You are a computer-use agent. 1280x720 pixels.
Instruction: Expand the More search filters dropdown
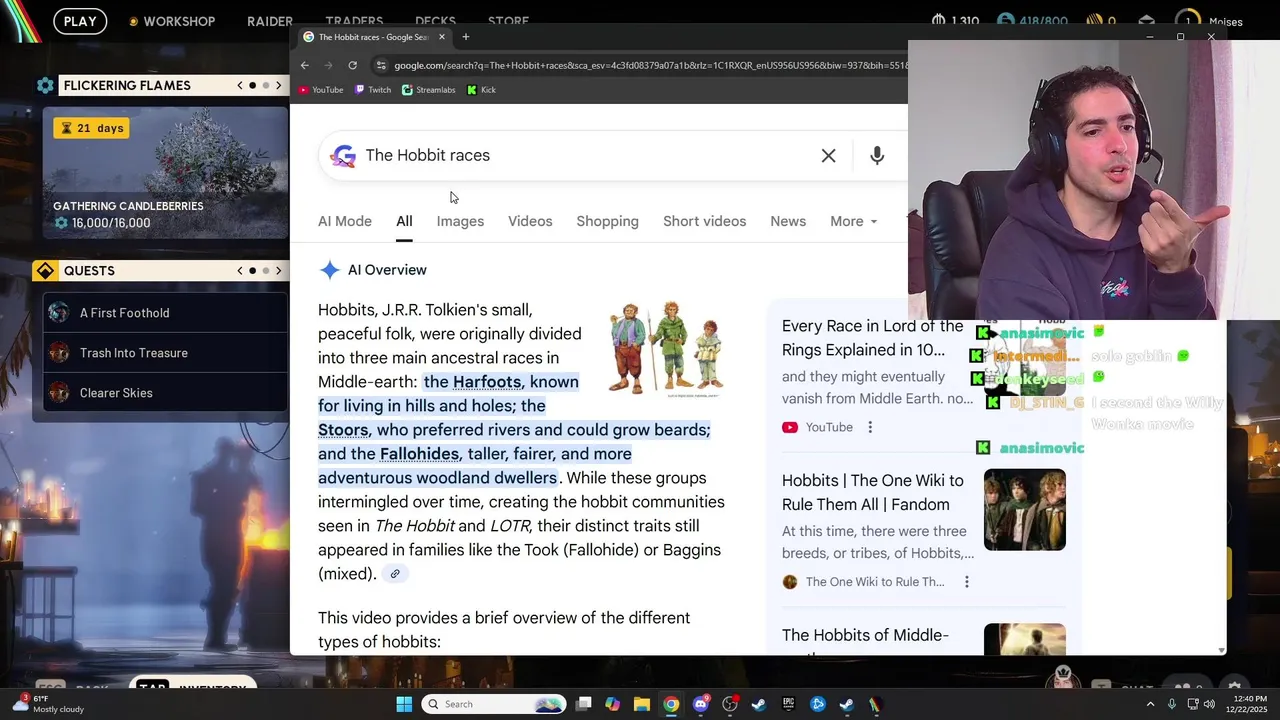853,221
